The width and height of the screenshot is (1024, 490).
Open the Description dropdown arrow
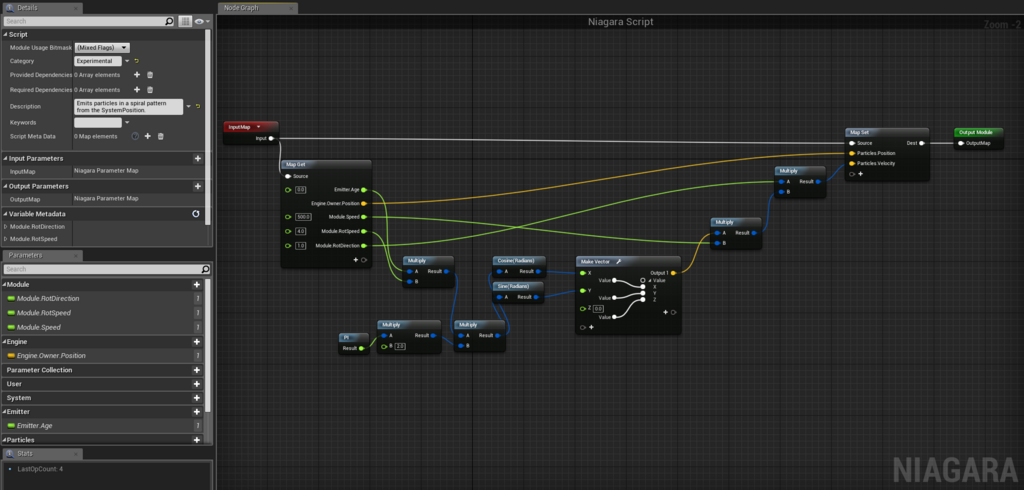(188, 106)
